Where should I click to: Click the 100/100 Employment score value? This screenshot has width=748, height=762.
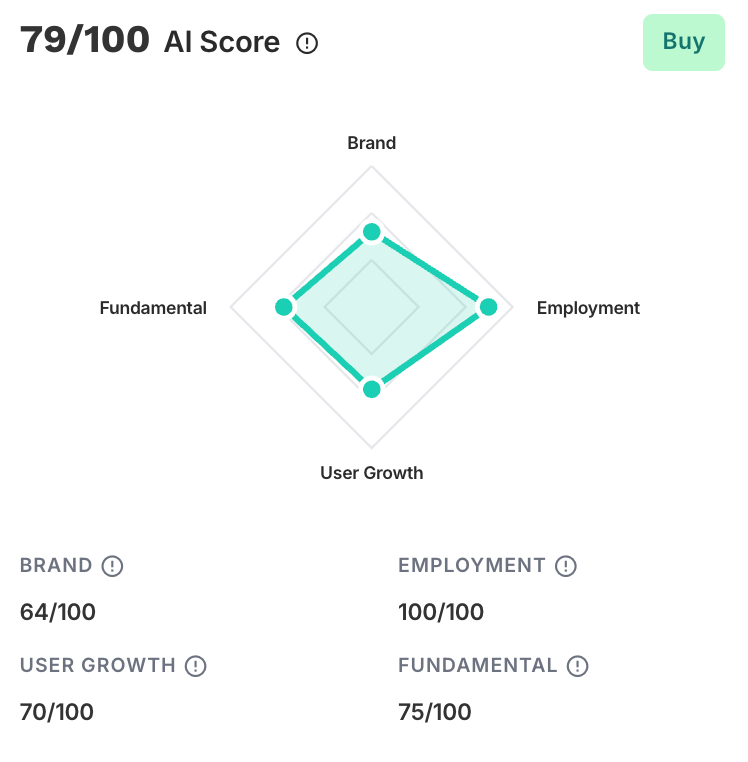[441, 612]
